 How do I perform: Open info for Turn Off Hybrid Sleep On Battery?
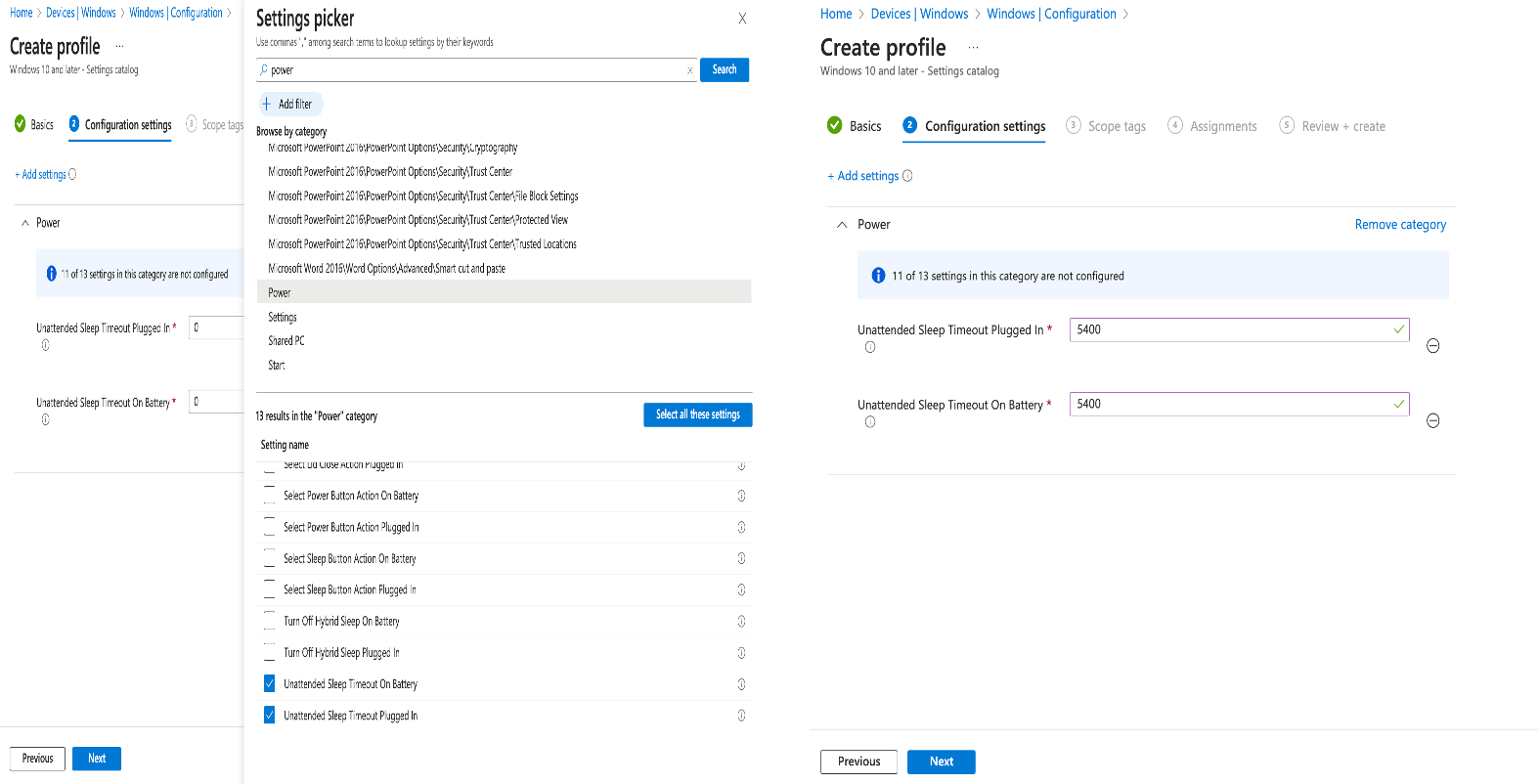[x=741, y=621]
